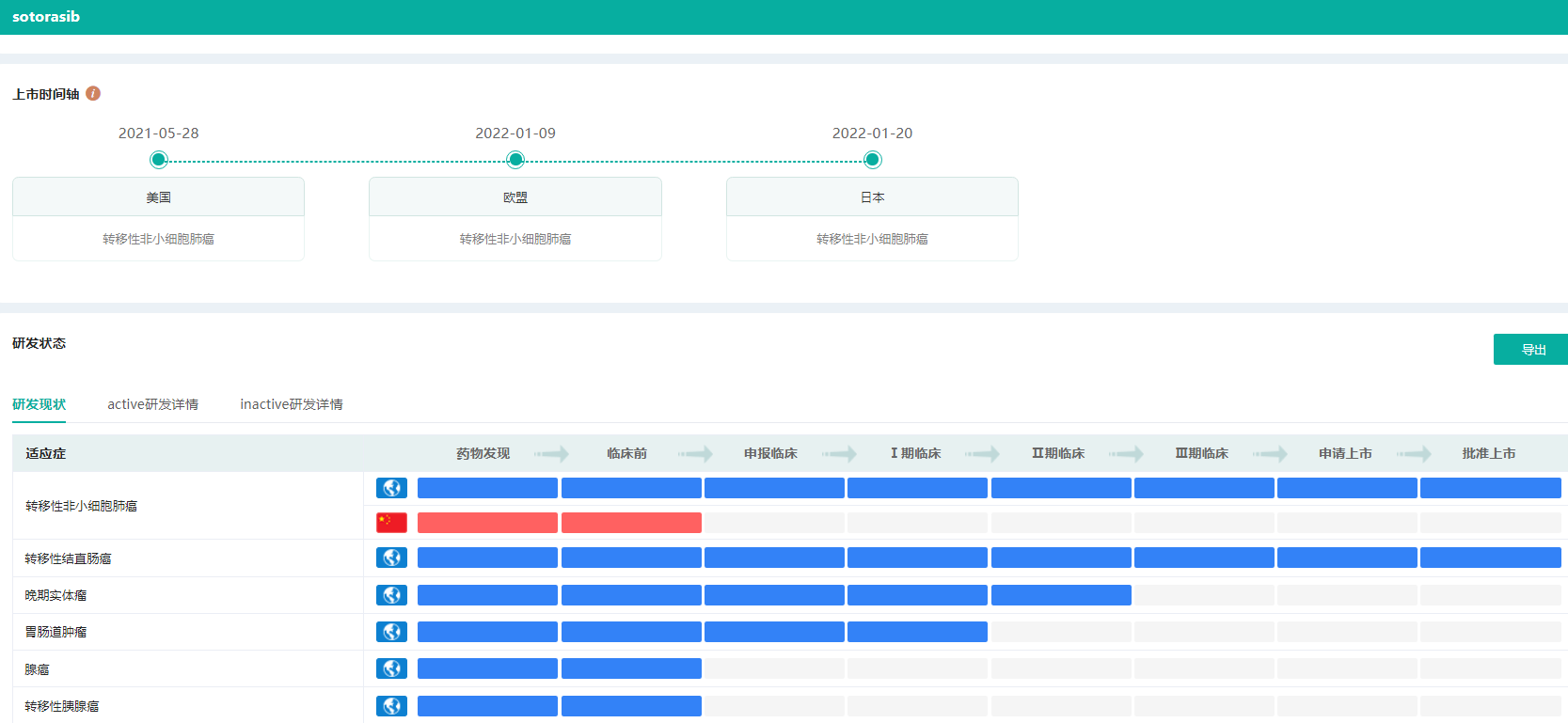Click the 日本 approval card header

point(872,197)
